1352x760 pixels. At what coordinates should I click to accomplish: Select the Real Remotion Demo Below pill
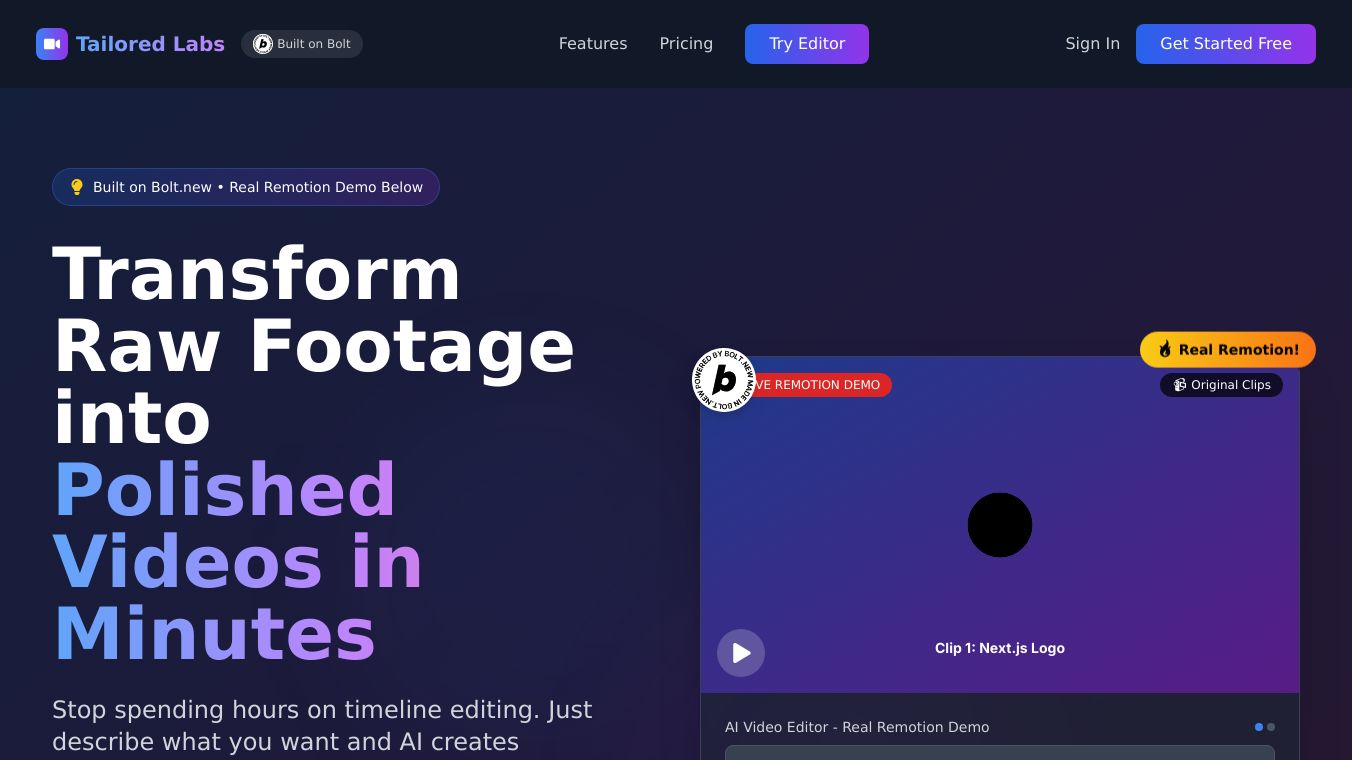click(x=246, y=187)
